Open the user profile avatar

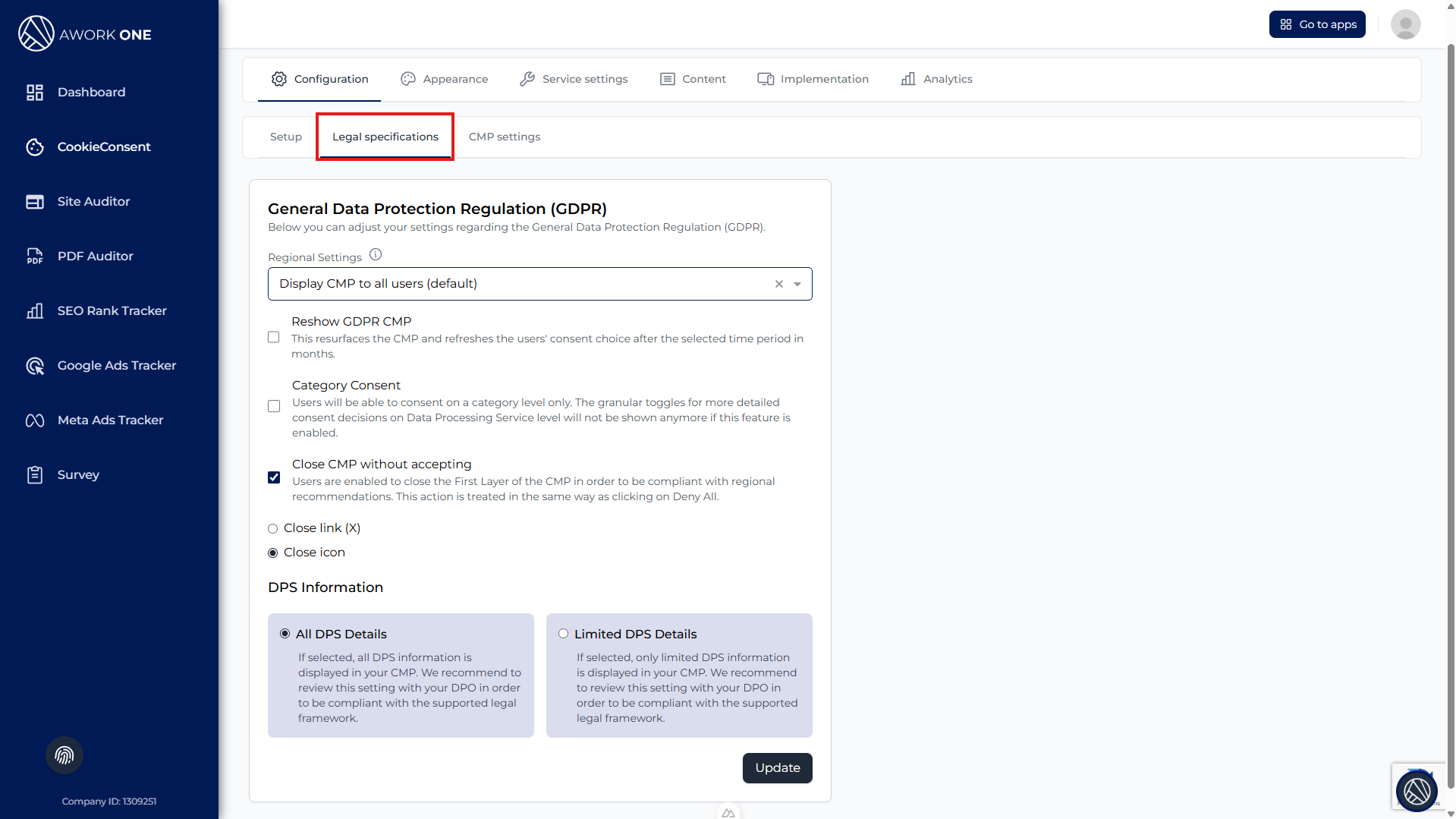pyautogui.click(x=1405, y=24)
